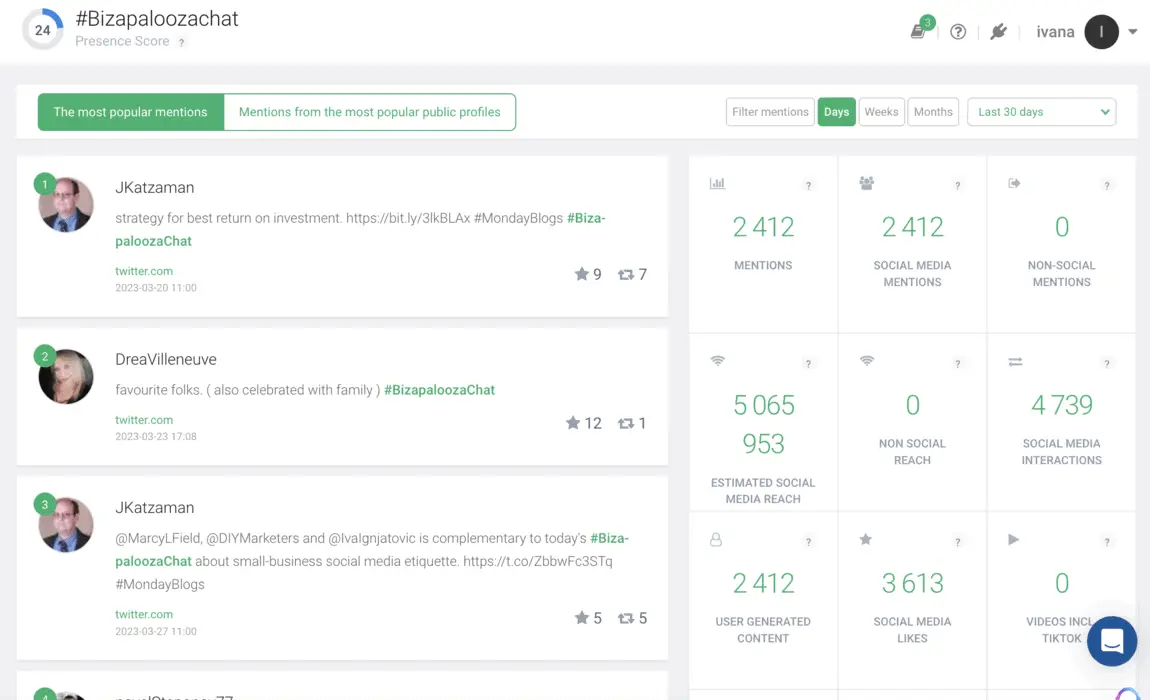Click the 2 412 Mentions value
1150x700 pixels.
(x=763, y=227)
